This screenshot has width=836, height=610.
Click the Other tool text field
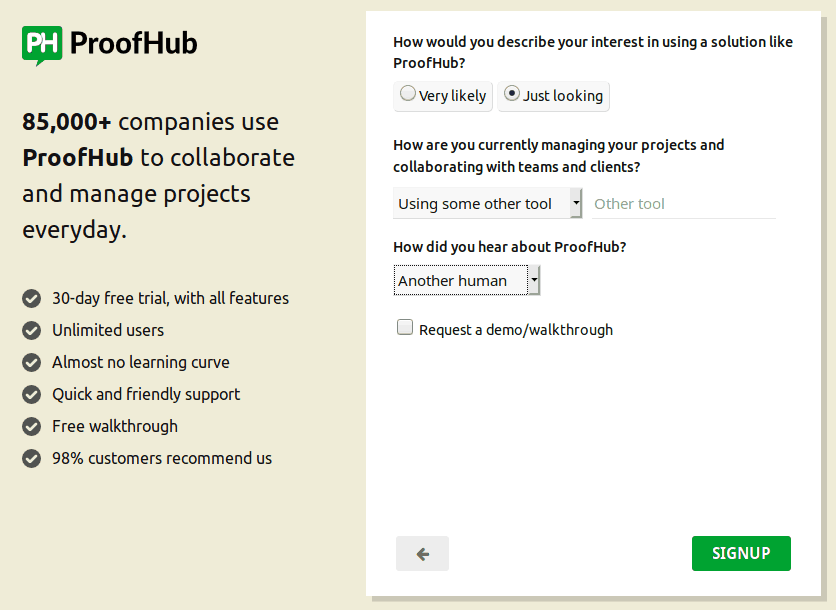tap(684, 204)
